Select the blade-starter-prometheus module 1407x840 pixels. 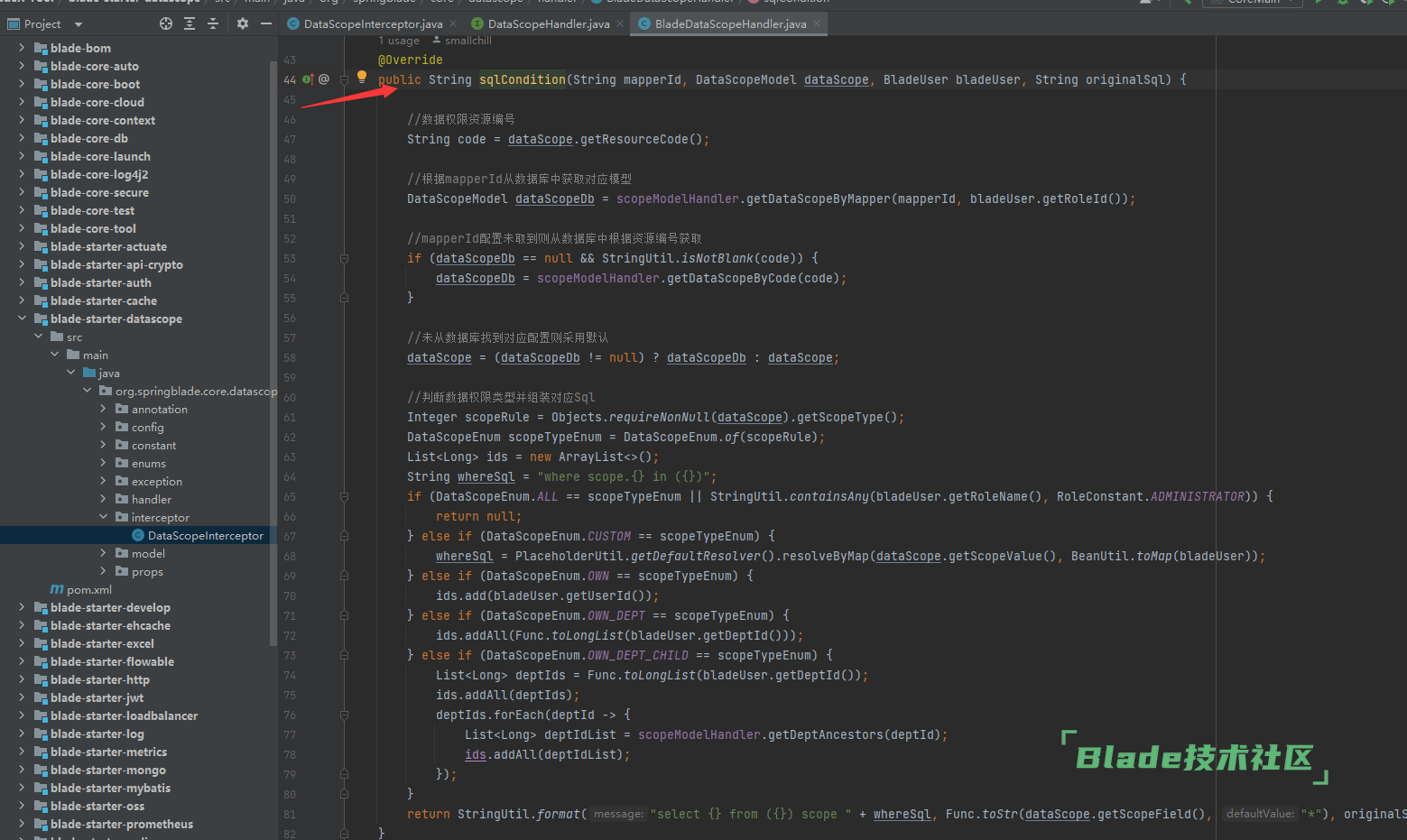[122, 824]
